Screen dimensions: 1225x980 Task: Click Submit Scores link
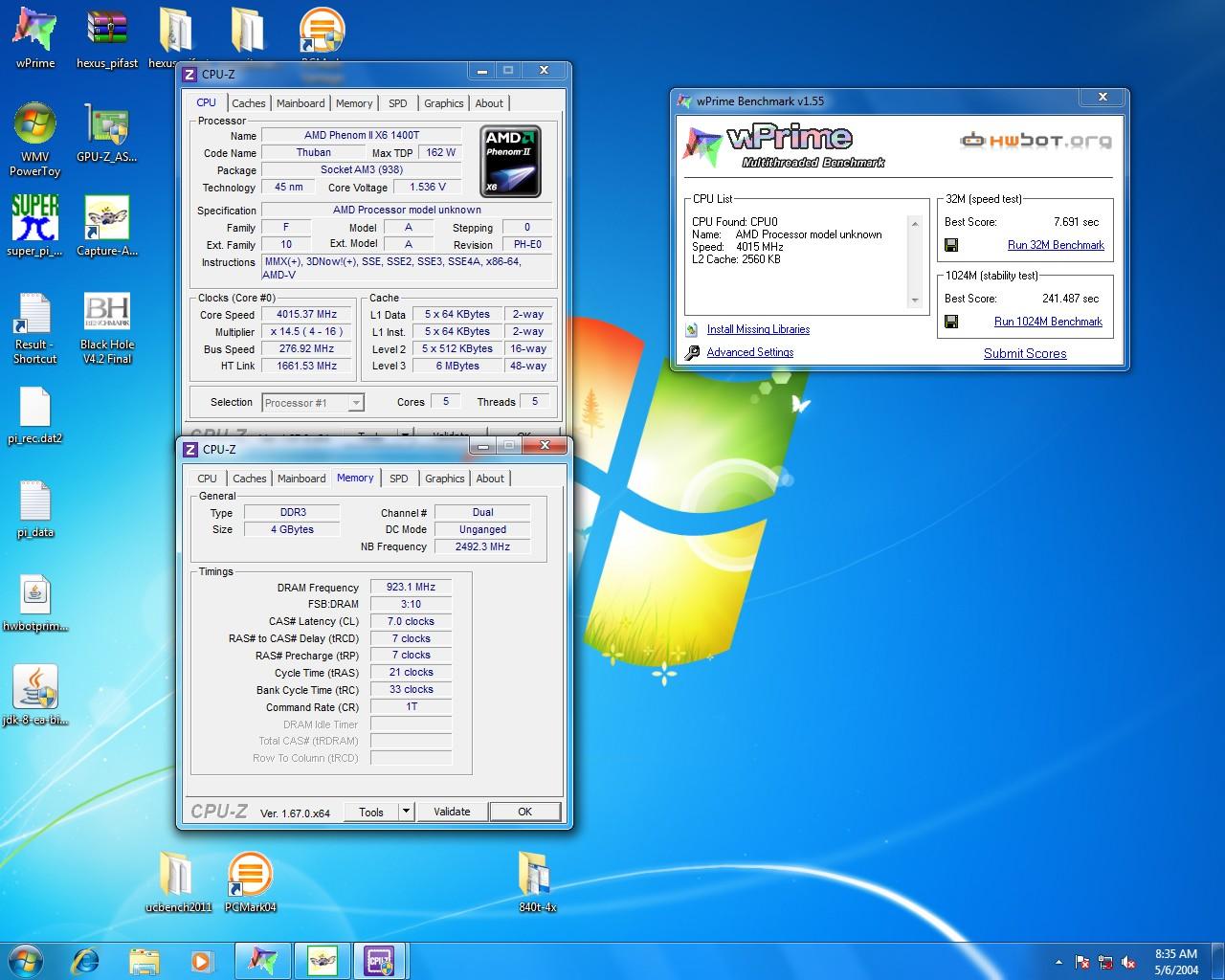tap(1025, 353)
